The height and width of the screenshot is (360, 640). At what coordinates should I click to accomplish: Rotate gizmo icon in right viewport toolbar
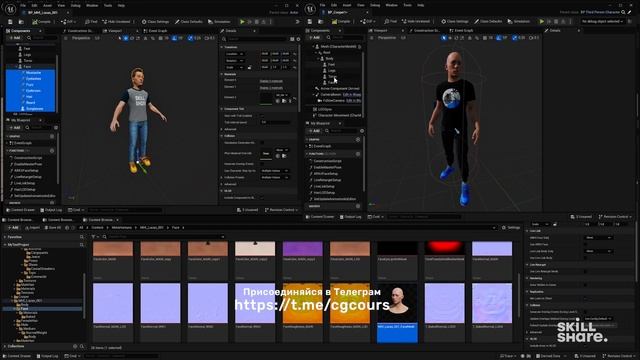456,38
